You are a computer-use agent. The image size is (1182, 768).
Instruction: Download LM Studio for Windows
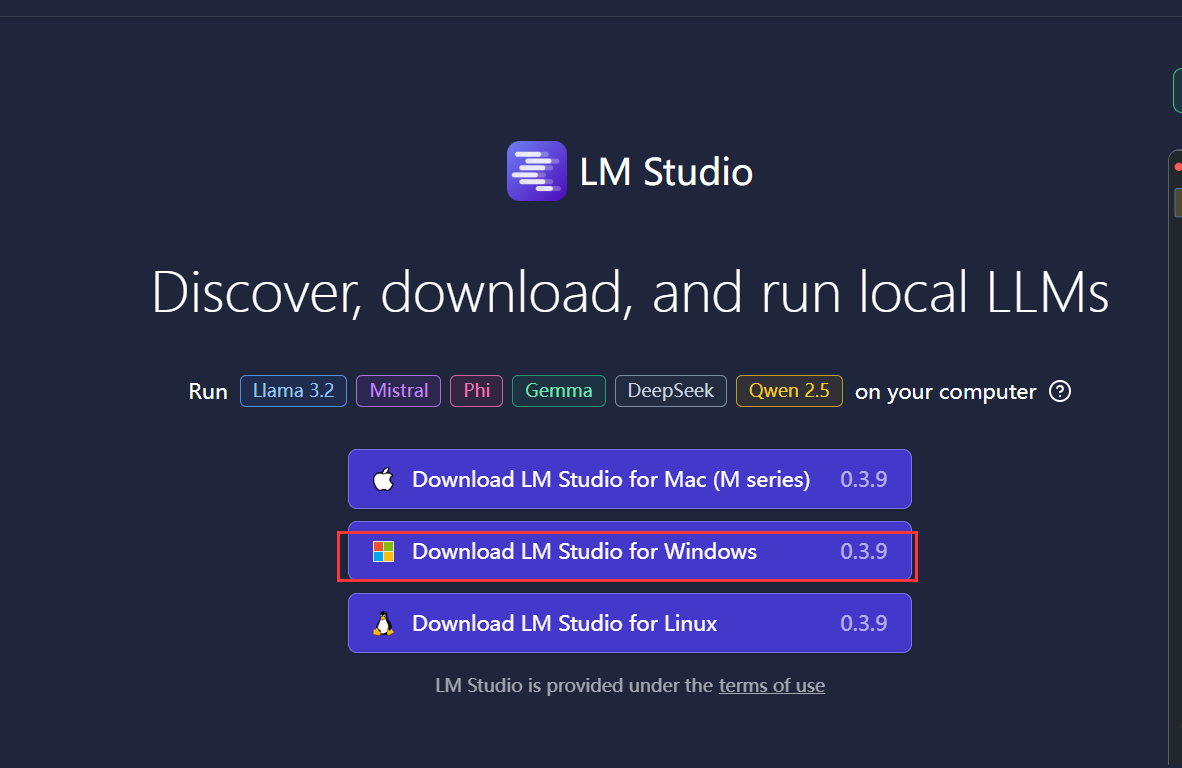point(629,552)
